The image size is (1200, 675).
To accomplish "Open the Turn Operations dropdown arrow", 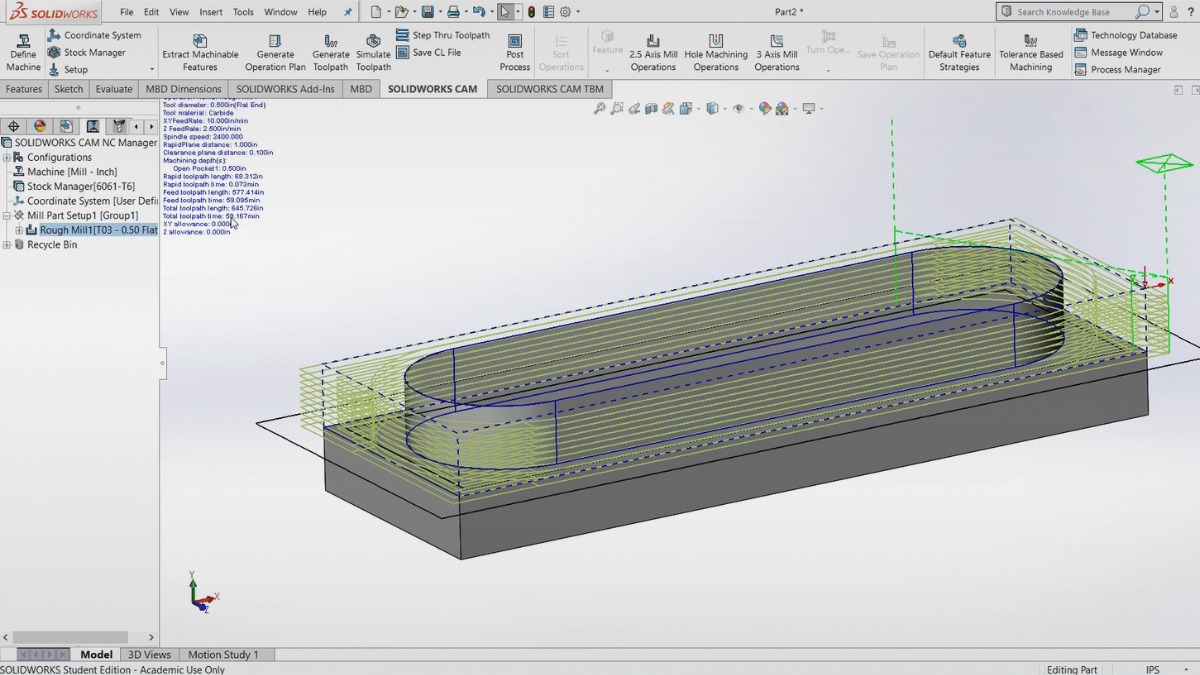I will [x=828, y=70].
